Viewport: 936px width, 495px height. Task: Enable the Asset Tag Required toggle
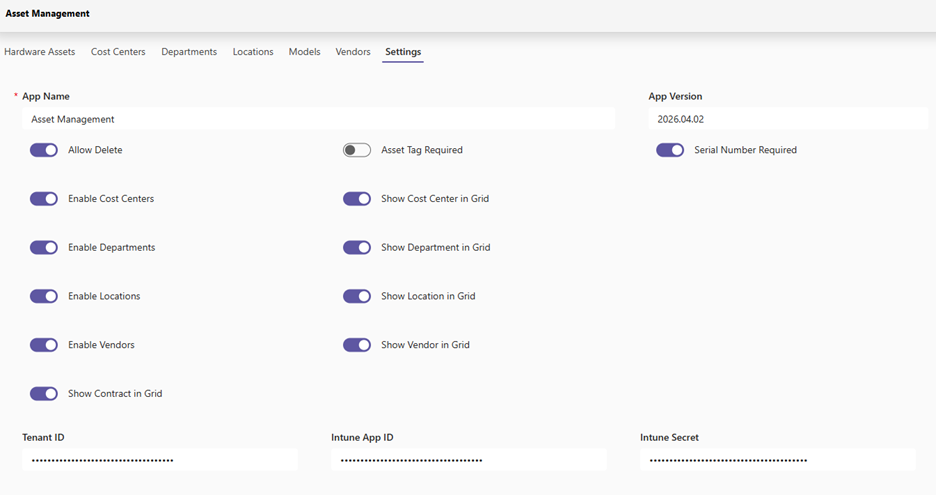[x=357, y=150]
